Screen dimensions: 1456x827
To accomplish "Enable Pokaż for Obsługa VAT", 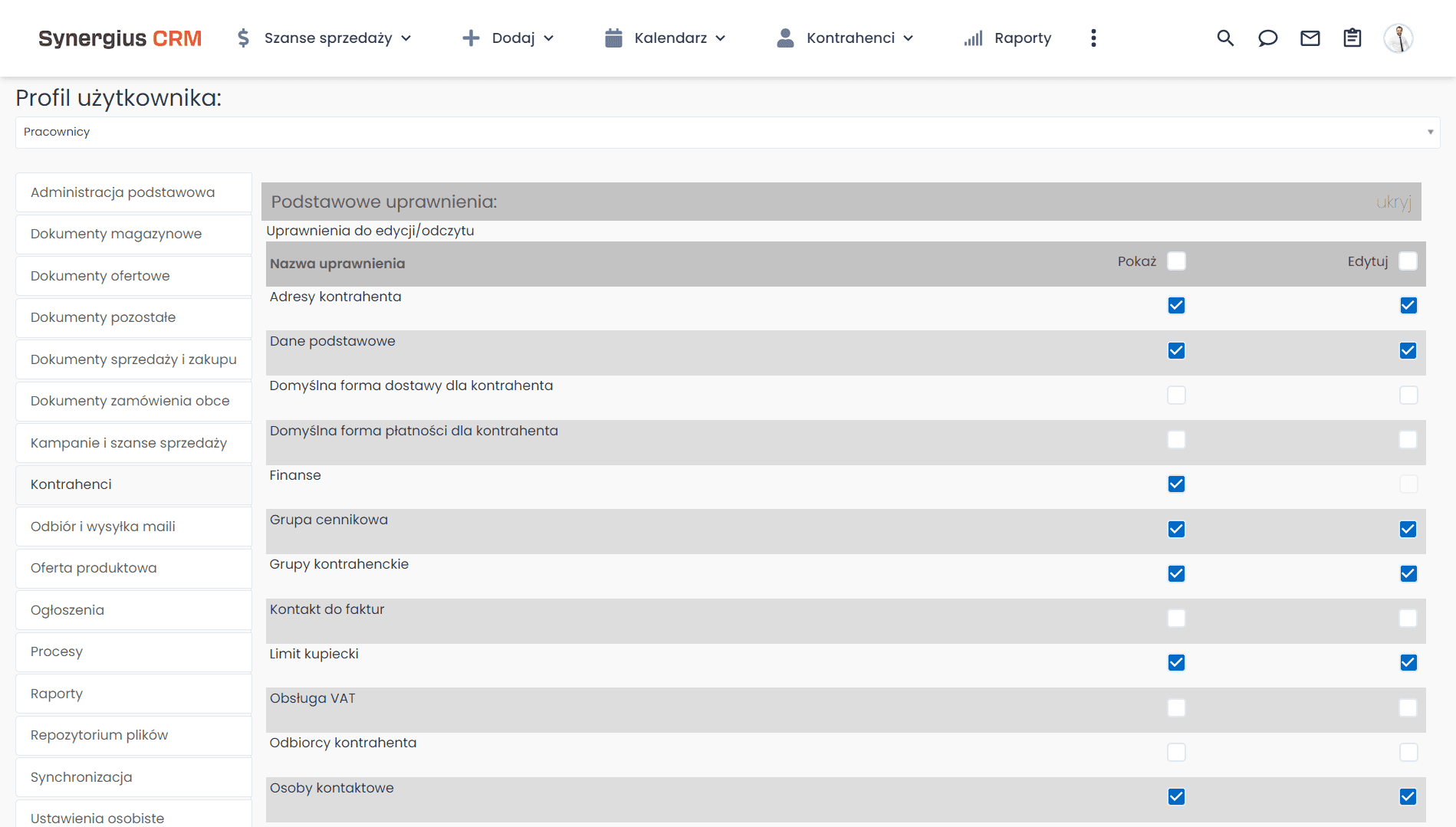I will point(1176,707).
